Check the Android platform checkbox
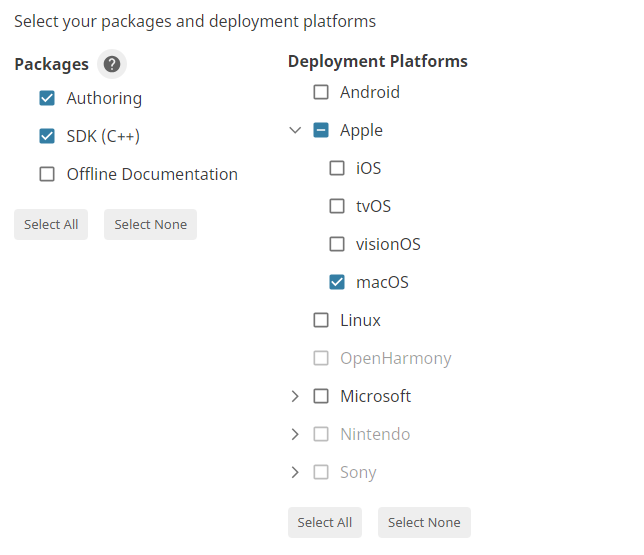 321,92
